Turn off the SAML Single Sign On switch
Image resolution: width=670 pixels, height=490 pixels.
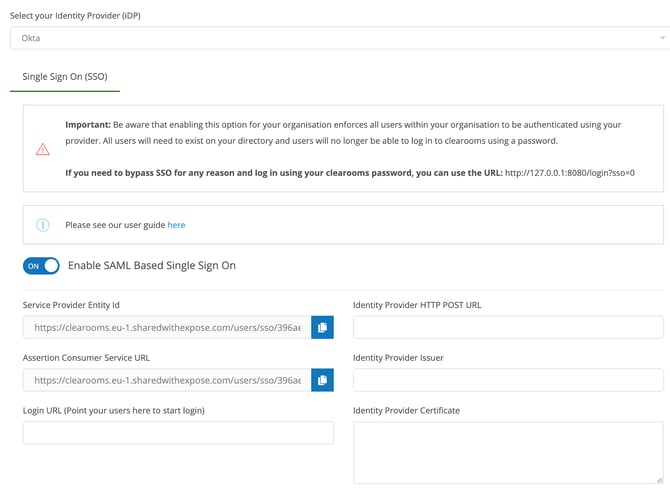pyautogui.click(x=41, y=266)
